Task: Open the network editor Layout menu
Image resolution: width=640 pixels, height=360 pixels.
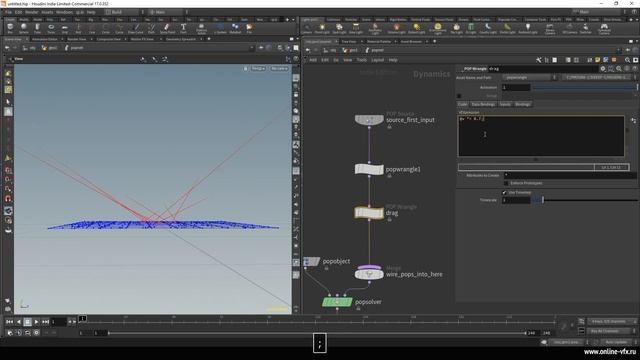Action: pos(378,60)
